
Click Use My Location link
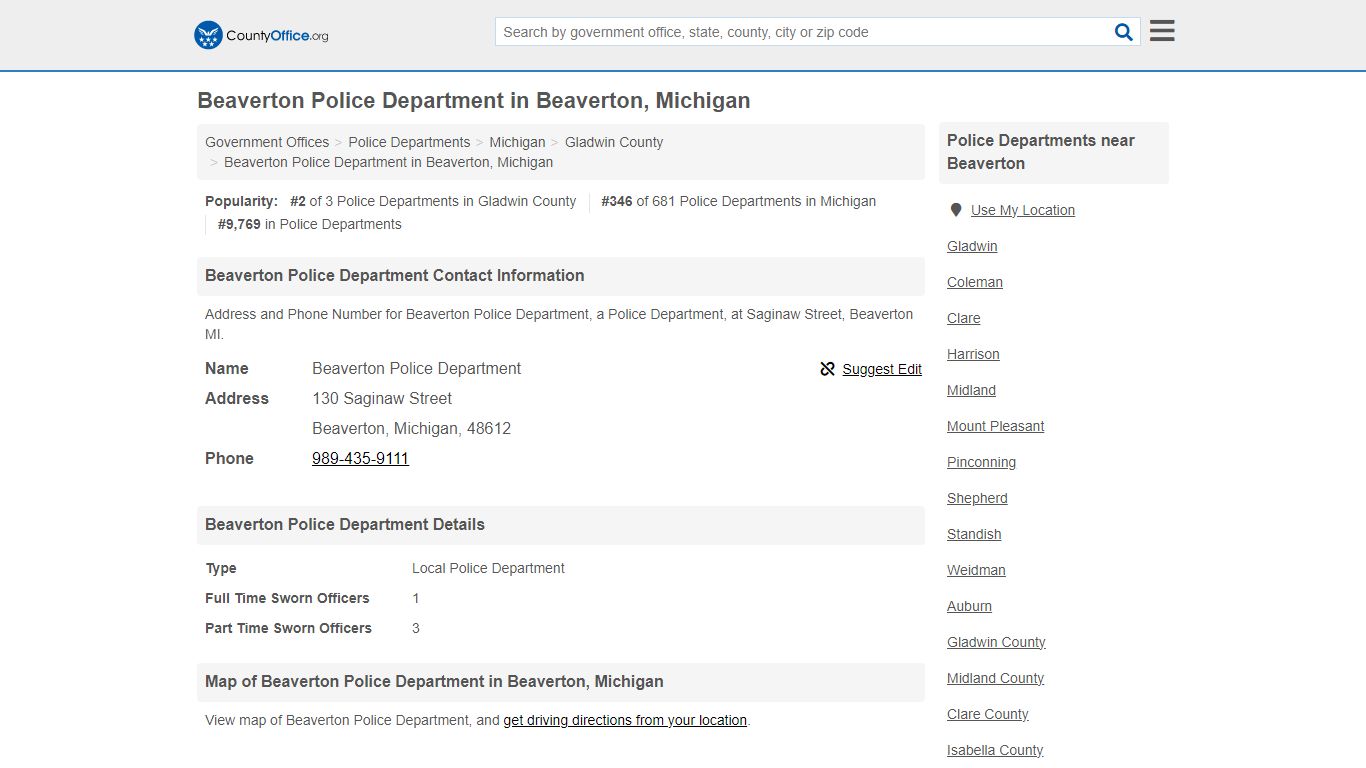coord(1023,210)
